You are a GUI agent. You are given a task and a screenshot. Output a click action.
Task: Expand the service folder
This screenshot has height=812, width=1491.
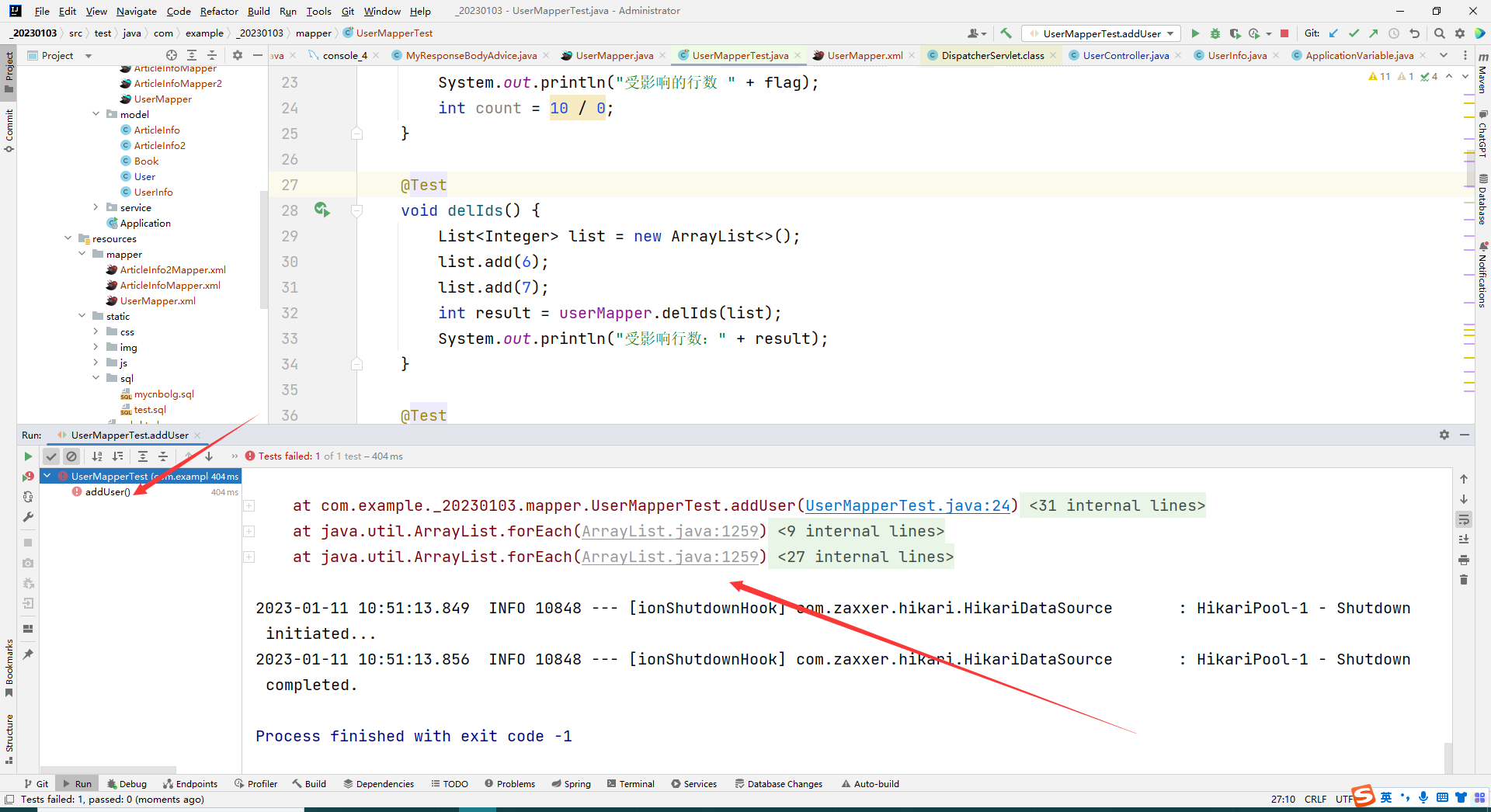click(96, 207)
